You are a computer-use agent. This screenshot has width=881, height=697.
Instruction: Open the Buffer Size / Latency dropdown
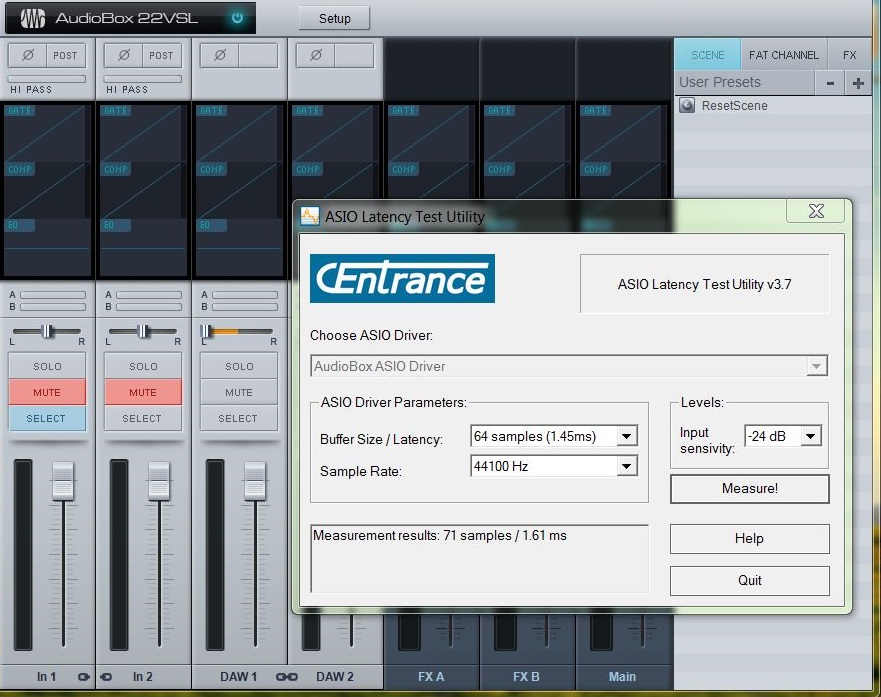626,436
